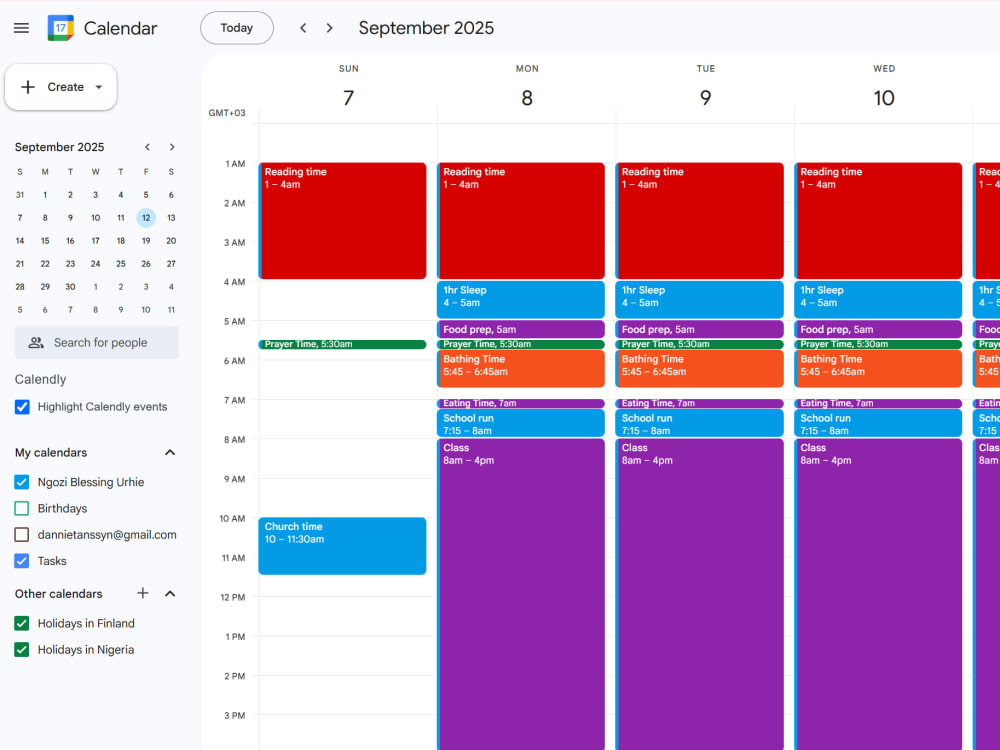Open Tuesday Class event
The image size is (1000, 750).
tap(700, 594)
